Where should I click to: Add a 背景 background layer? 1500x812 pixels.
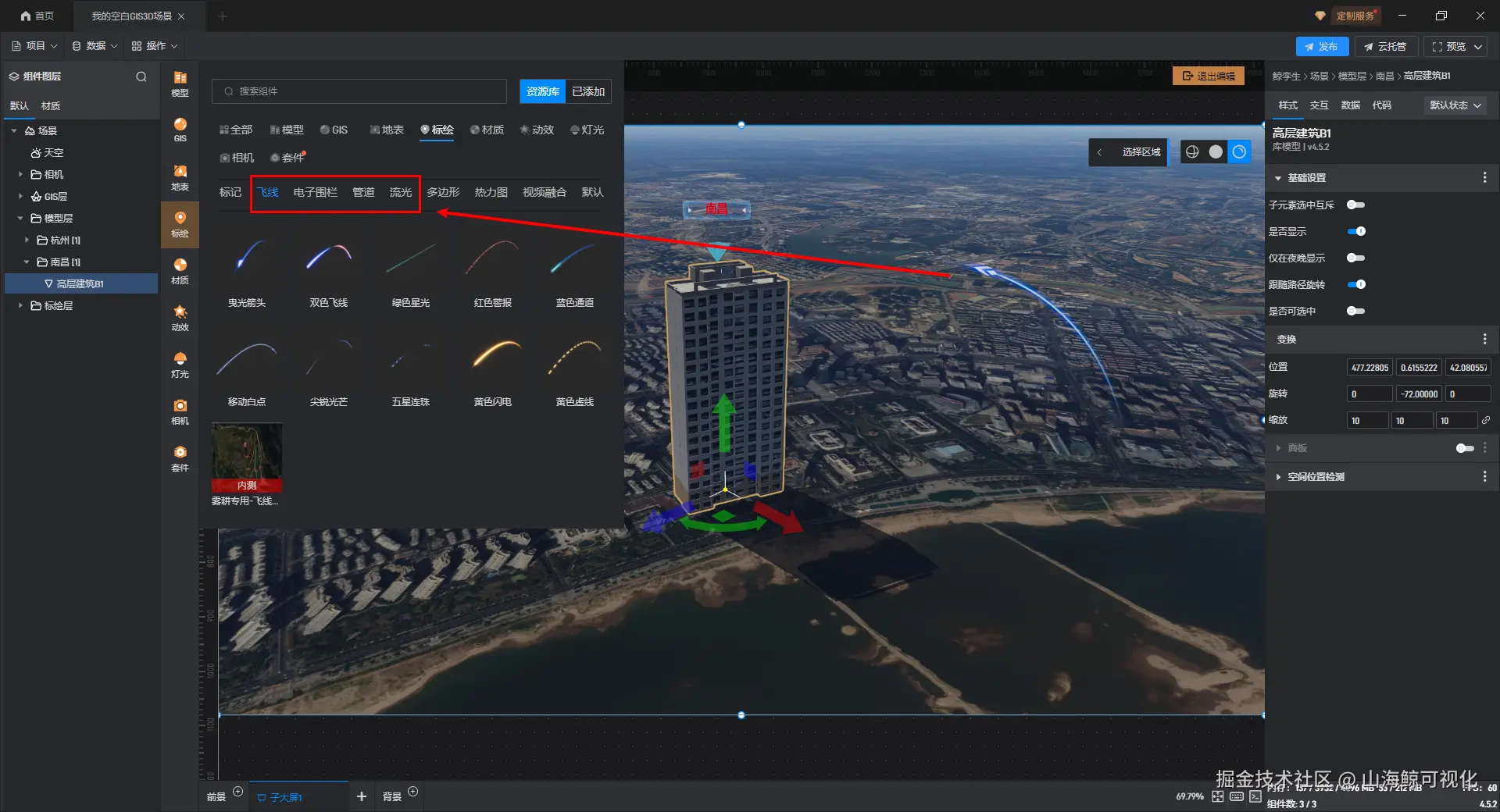(x=413, y=792)
